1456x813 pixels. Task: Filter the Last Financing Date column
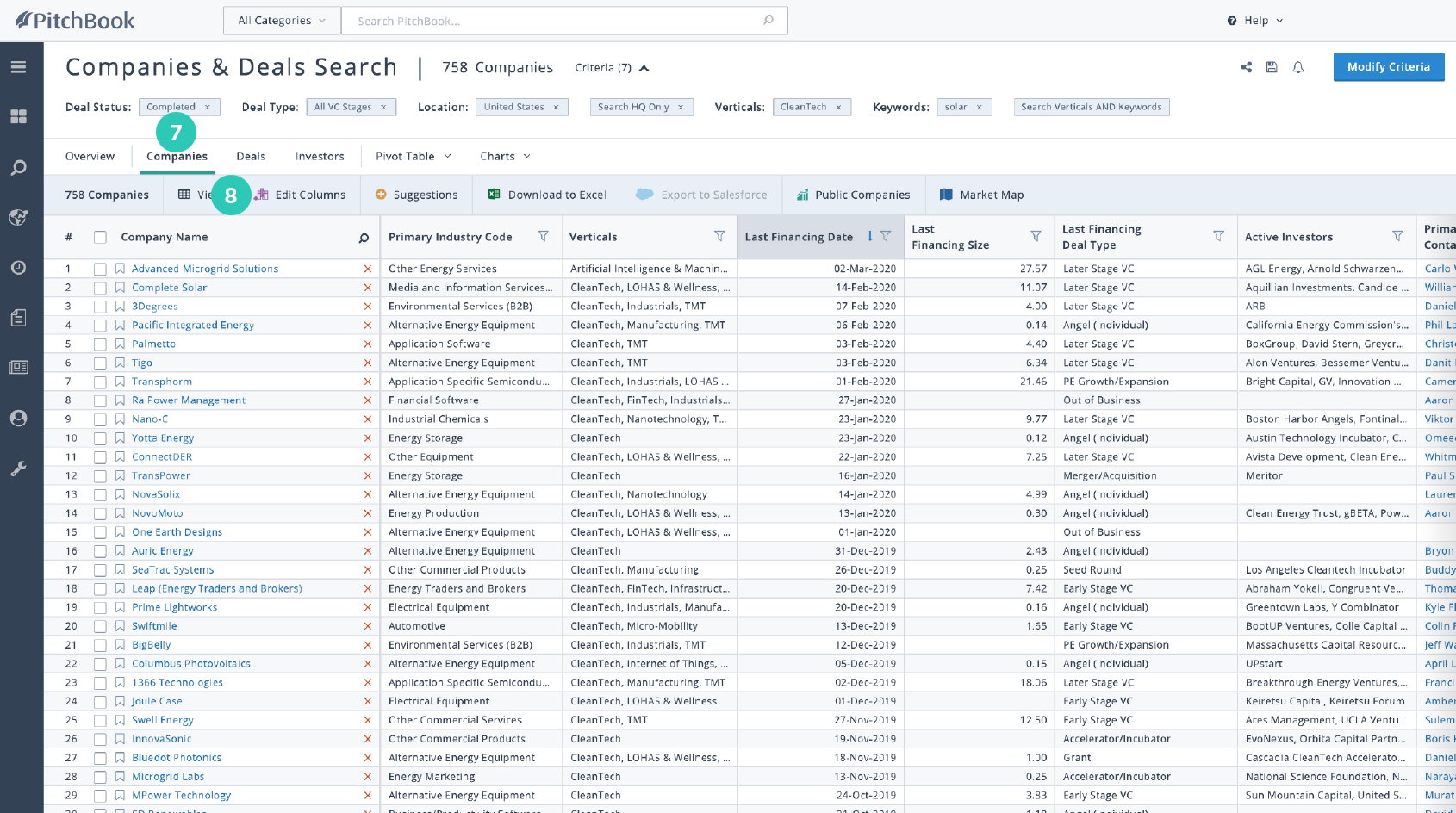886,236
